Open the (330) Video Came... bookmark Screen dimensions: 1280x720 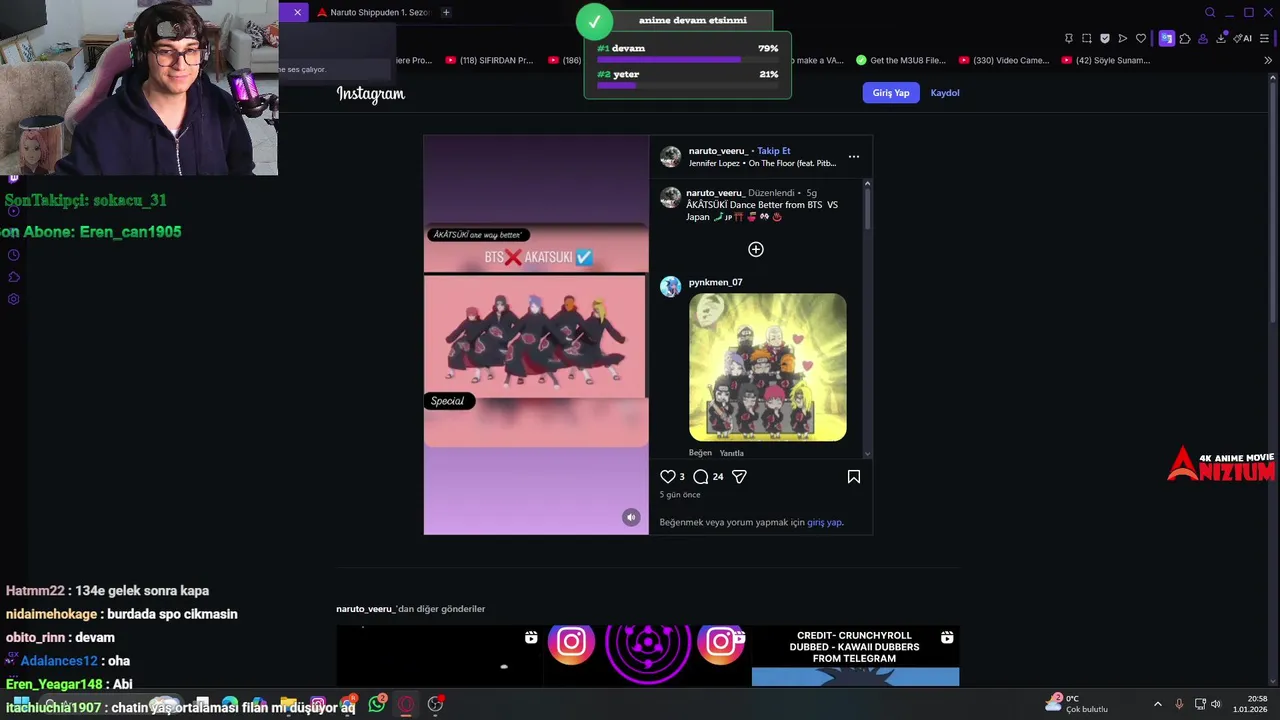coord(1004,61)
